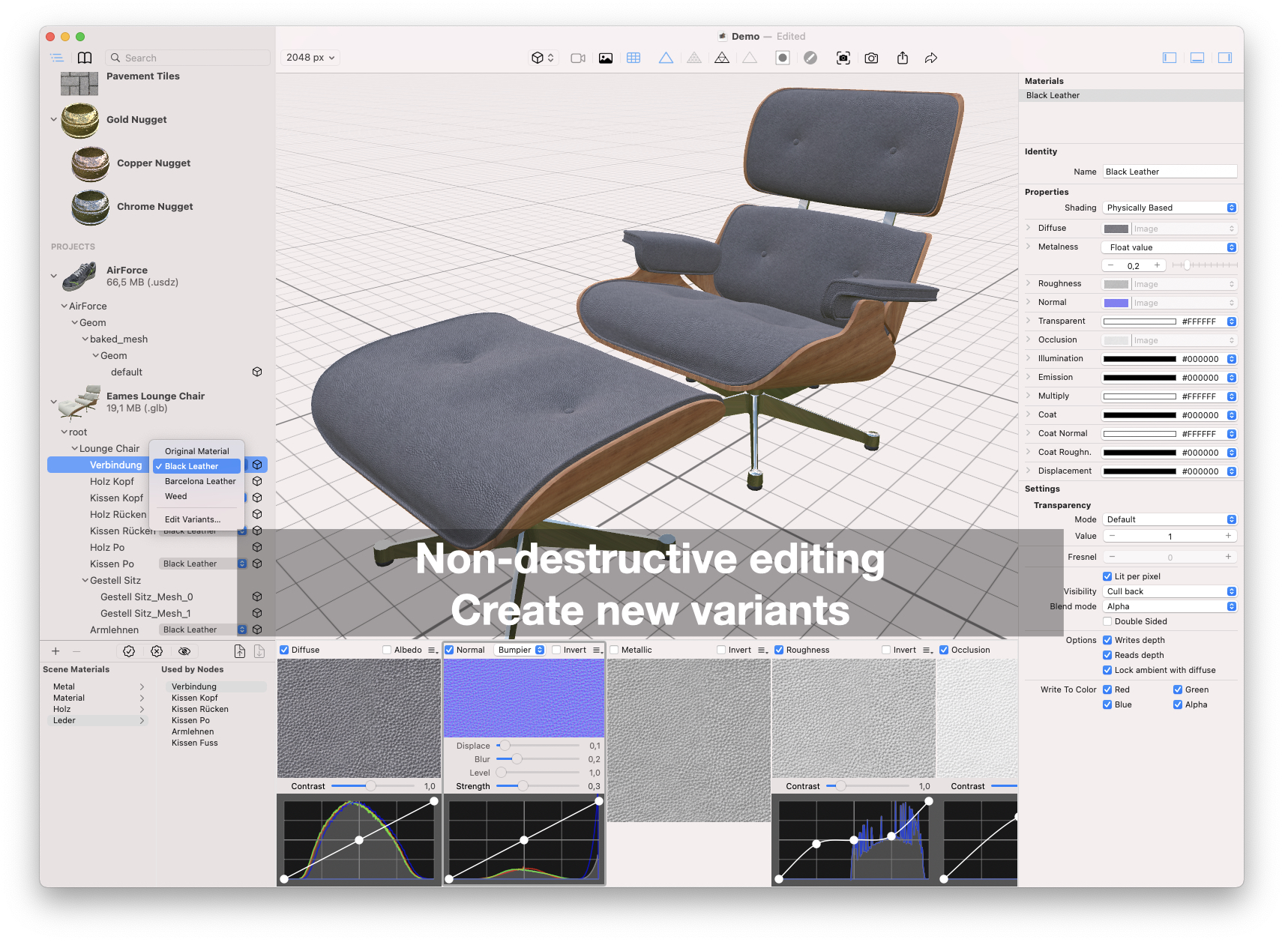1288x945 pixels.
Task: Select the wireframe triangle icon
Action: [x=666, y=58]
